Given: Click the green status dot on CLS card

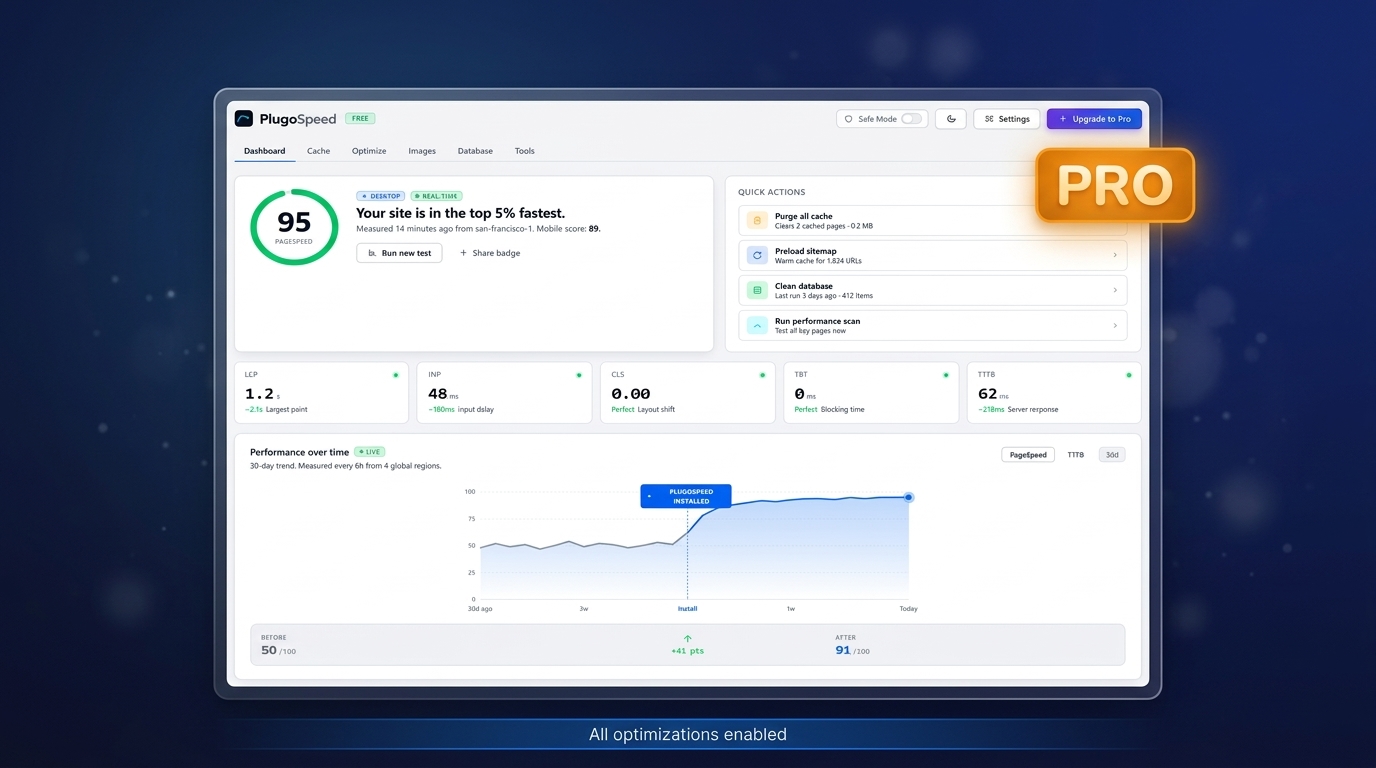Looking at the screenshot, I should [762, 375].
